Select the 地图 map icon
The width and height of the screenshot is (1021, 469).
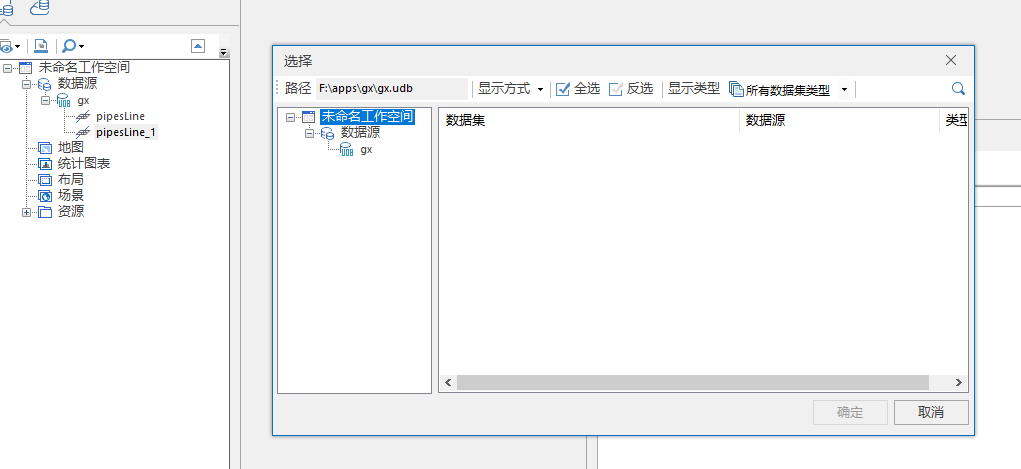tap(44, 148)
